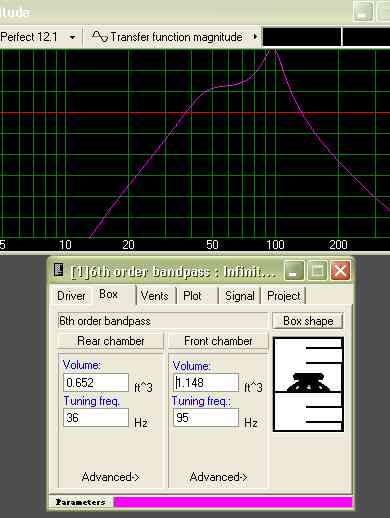Image resolution: width=390 pixels, height=518 pixels.
Task: Open the Project tab
Action: pos(283,296)
